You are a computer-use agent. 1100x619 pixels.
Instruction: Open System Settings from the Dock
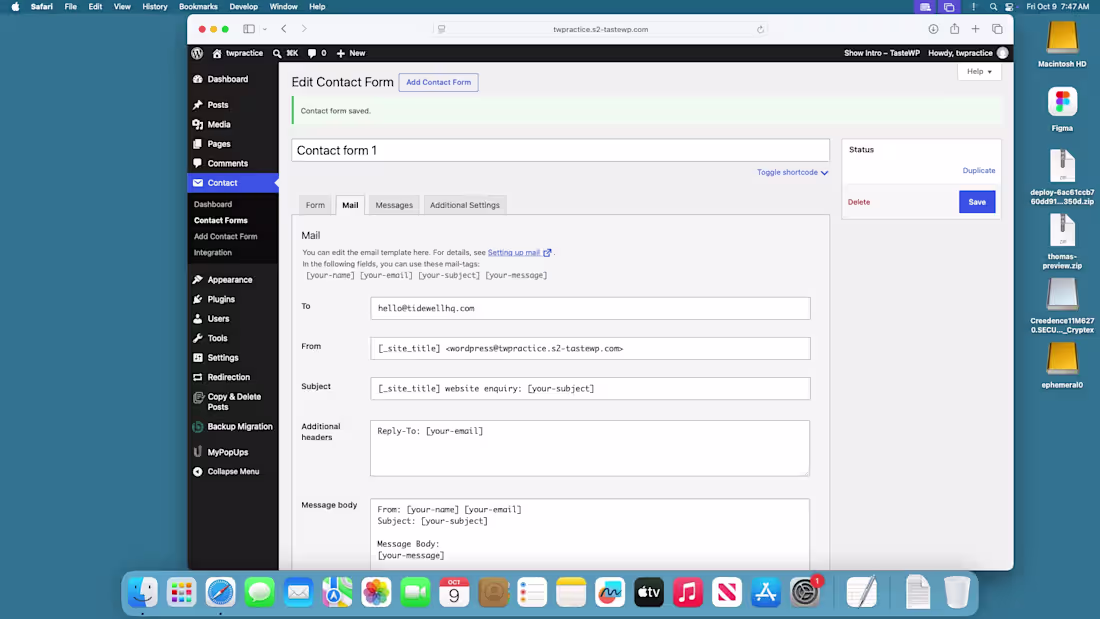click(805, 592)
